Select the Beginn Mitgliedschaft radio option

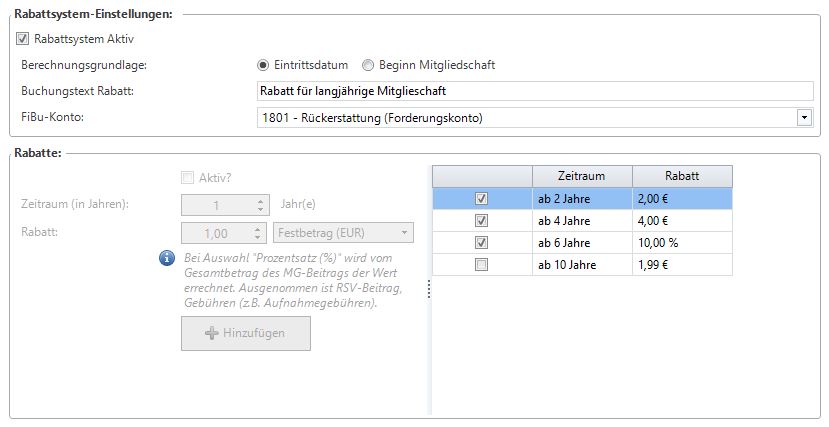click(x=368, y=65)
